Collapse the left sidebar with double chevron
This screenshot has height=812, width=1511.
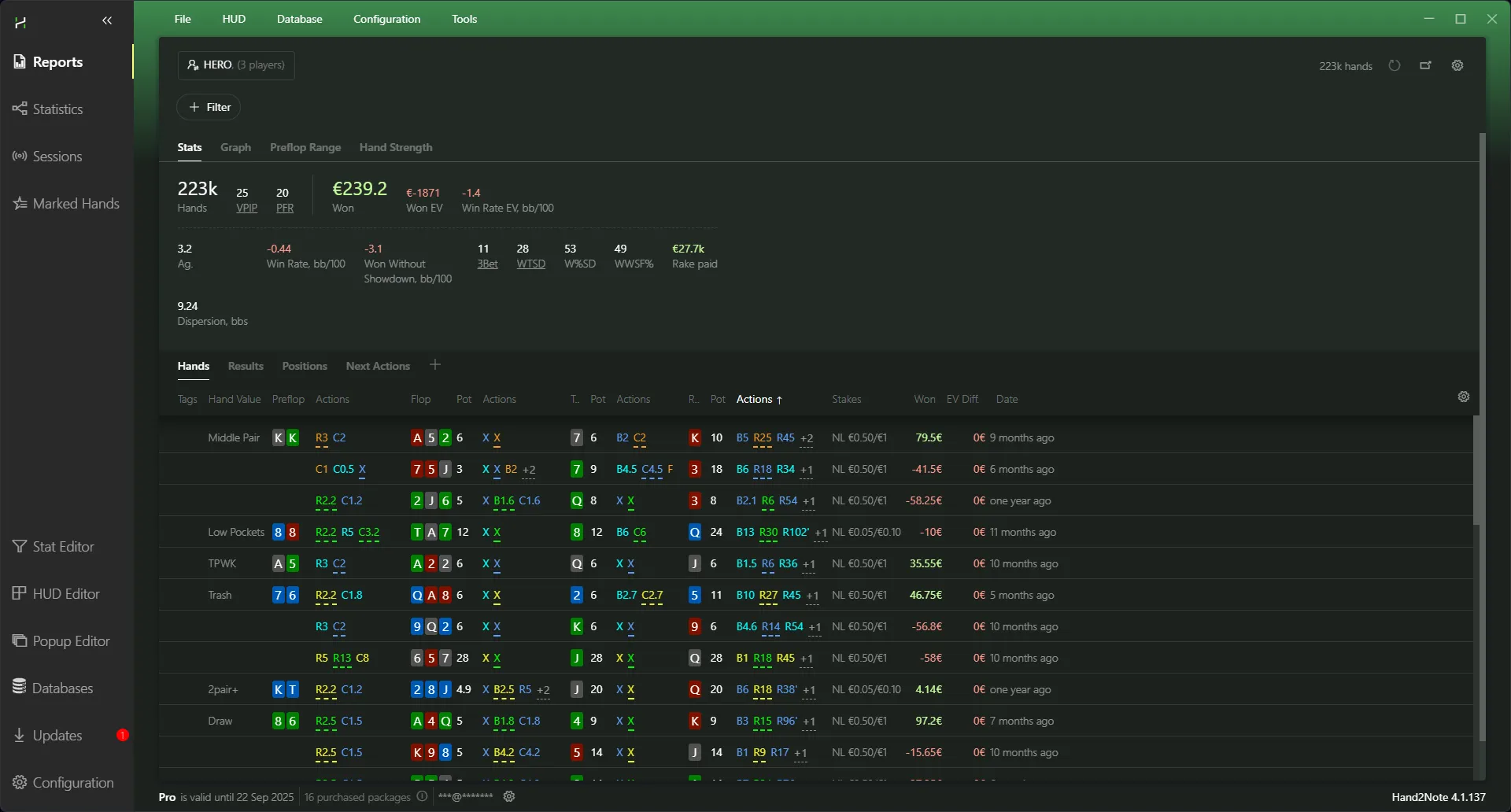(107, 21)
